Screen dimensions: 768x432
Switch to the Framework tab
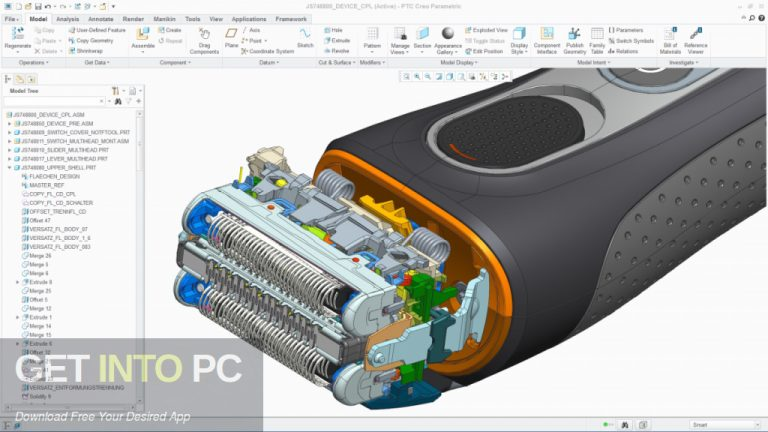[x=291, y=19]
